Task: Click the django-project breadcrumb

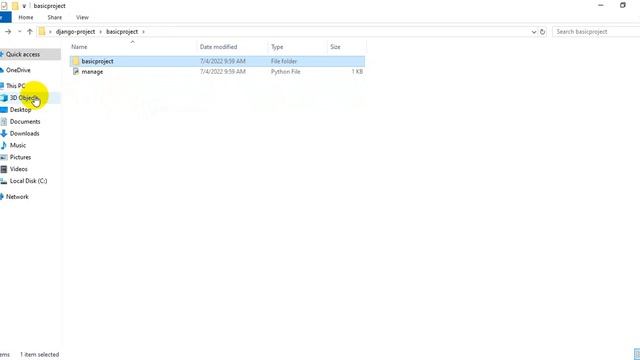Action: coord(75,31)
